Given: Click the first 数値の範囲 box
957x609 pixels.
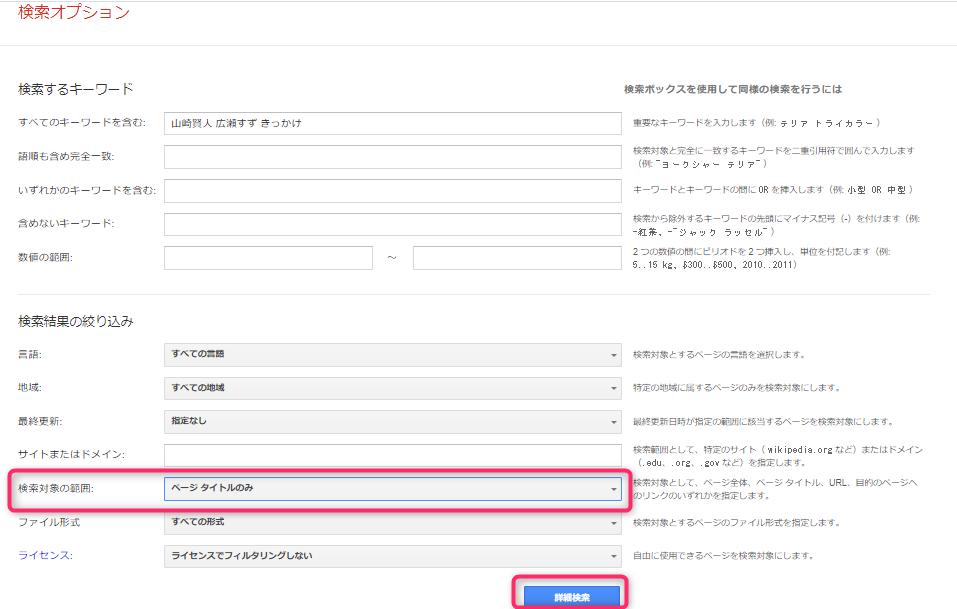Looking at the screenshot, I should coord(268,257).
